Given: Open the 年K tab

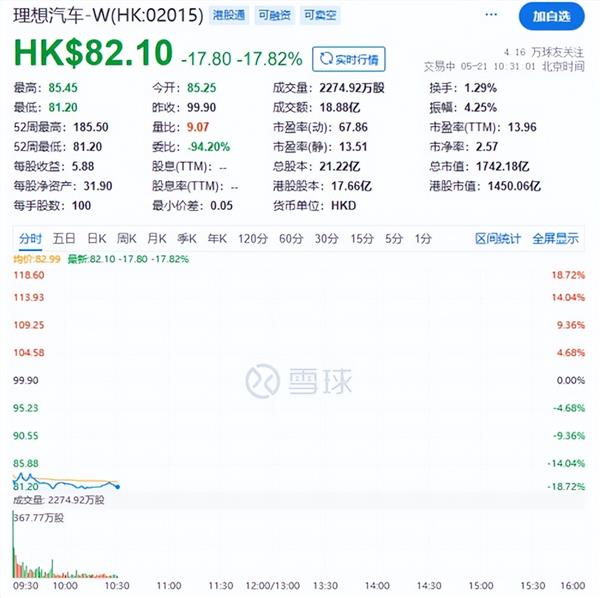Looking at the screenshot, I should point(216,238).
